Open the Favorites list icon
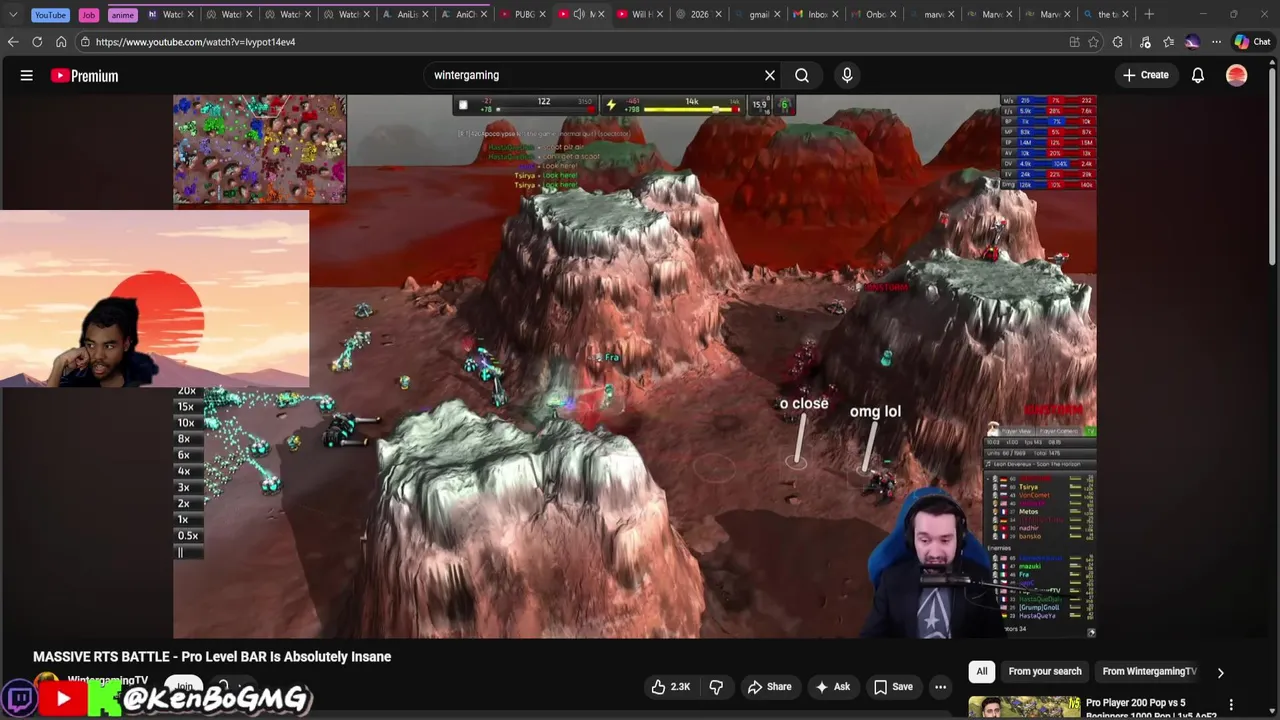 tap(1168, 42)
